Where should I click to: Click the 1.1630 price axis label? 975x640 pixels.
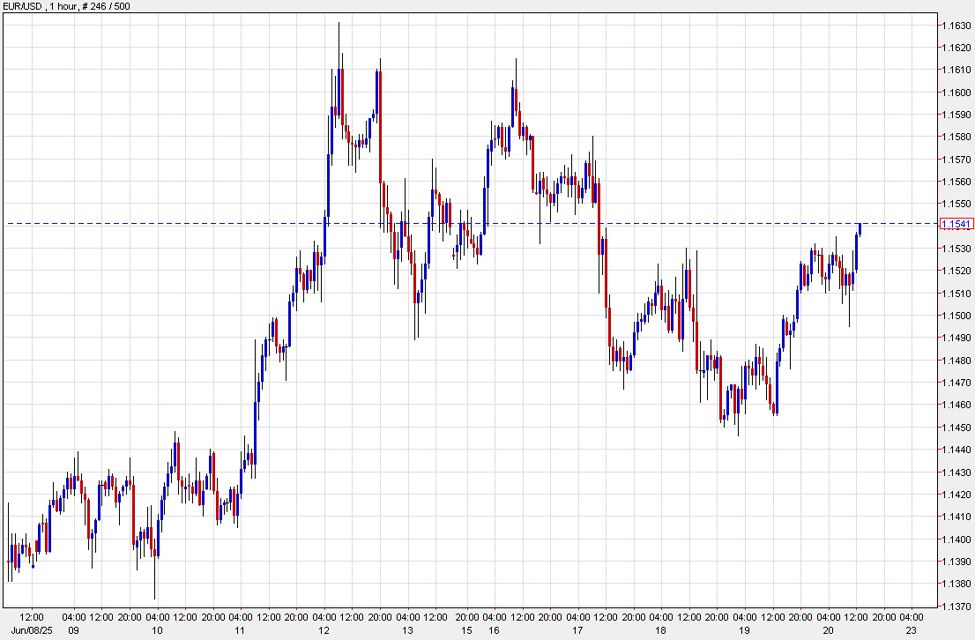tap(956, 25)
